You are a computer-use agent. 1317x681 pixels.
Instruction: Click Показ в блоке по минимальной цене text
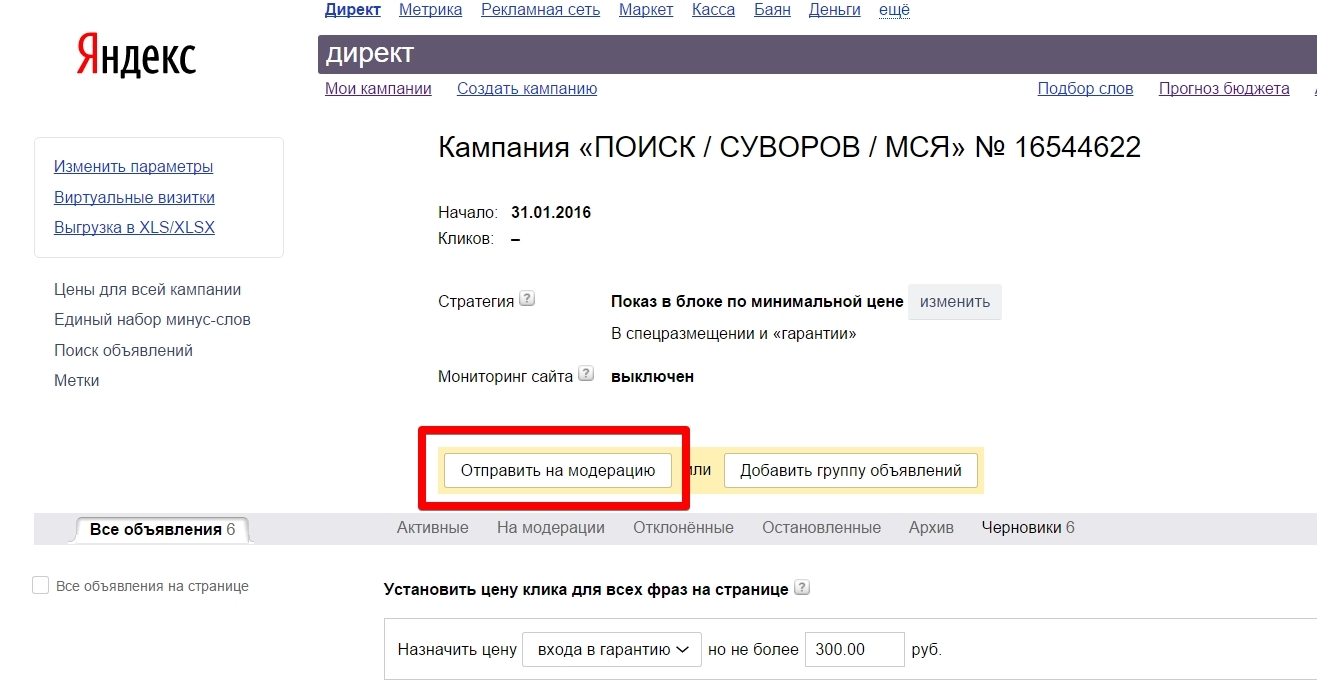tap(757, 301)
